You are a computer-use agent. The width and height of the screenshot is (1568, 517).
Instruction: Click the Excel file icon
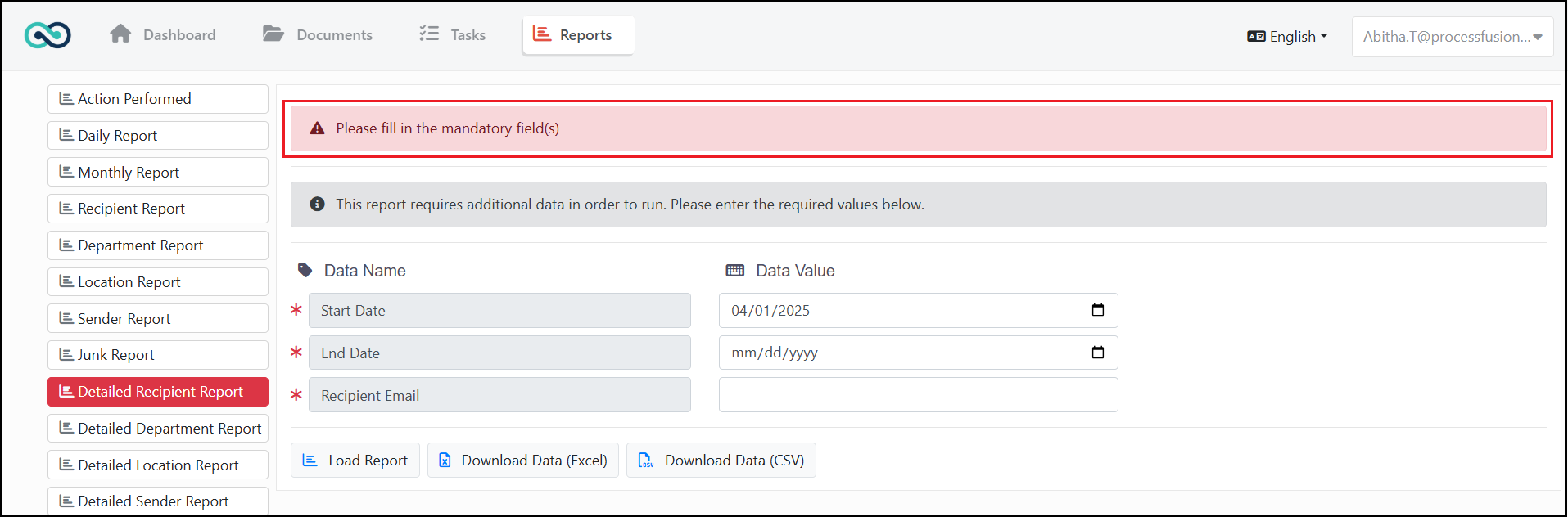click(x=445, y=461)
